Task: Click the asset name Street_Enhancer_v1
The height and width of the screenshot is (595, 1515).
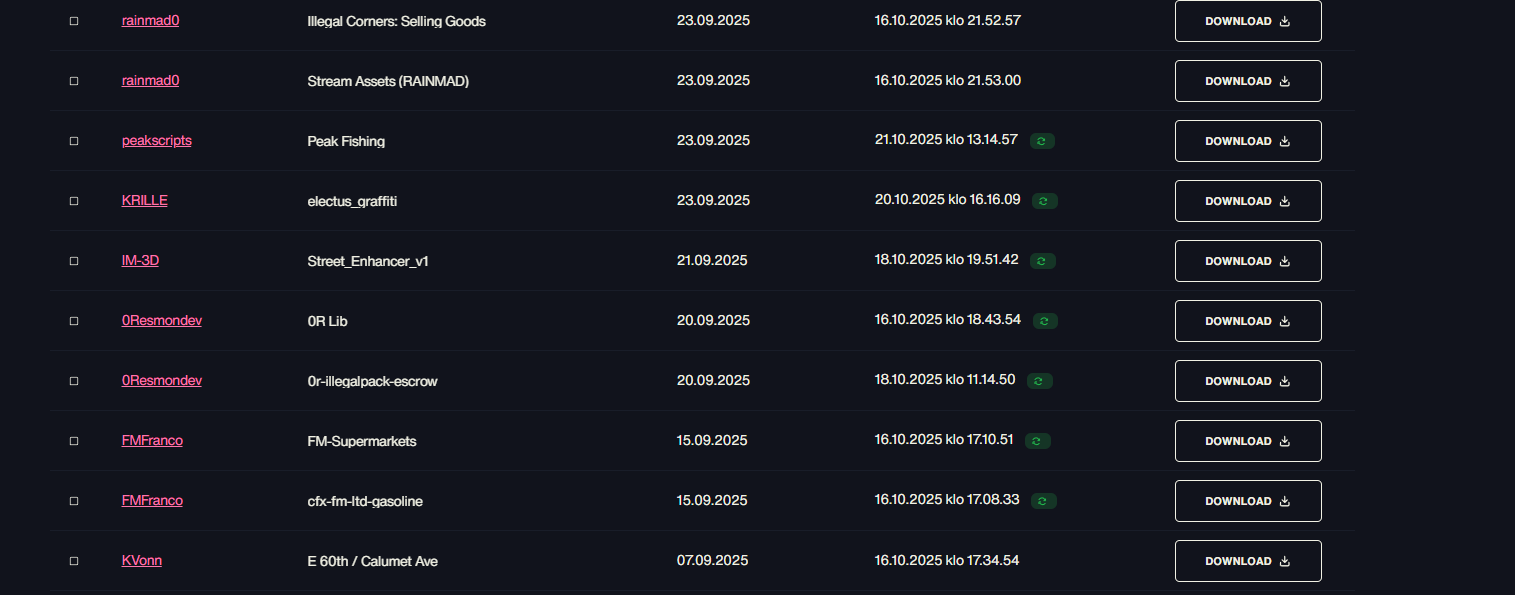Action: (x=368, y=261)
